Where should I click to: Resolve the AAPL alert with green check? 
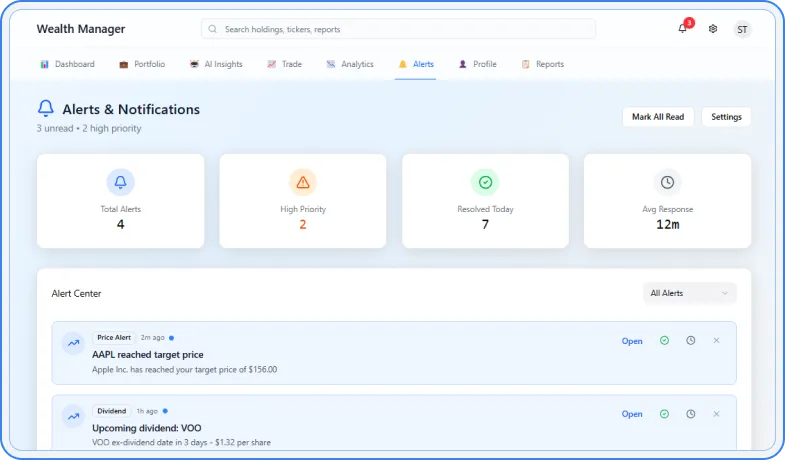pyautogui.click(x=664, y=340)
